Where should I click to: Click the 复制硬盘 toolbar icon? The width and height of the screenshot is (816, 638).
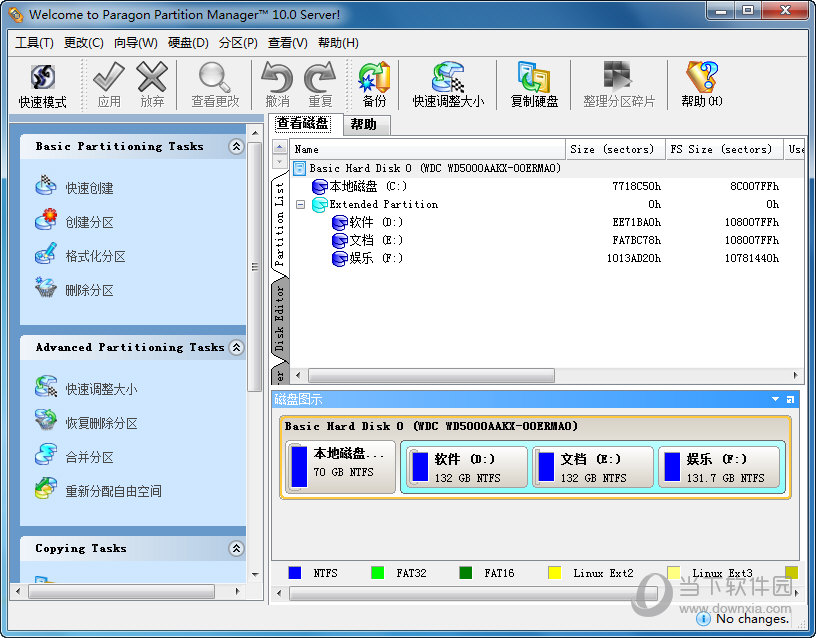coord(534,85)
